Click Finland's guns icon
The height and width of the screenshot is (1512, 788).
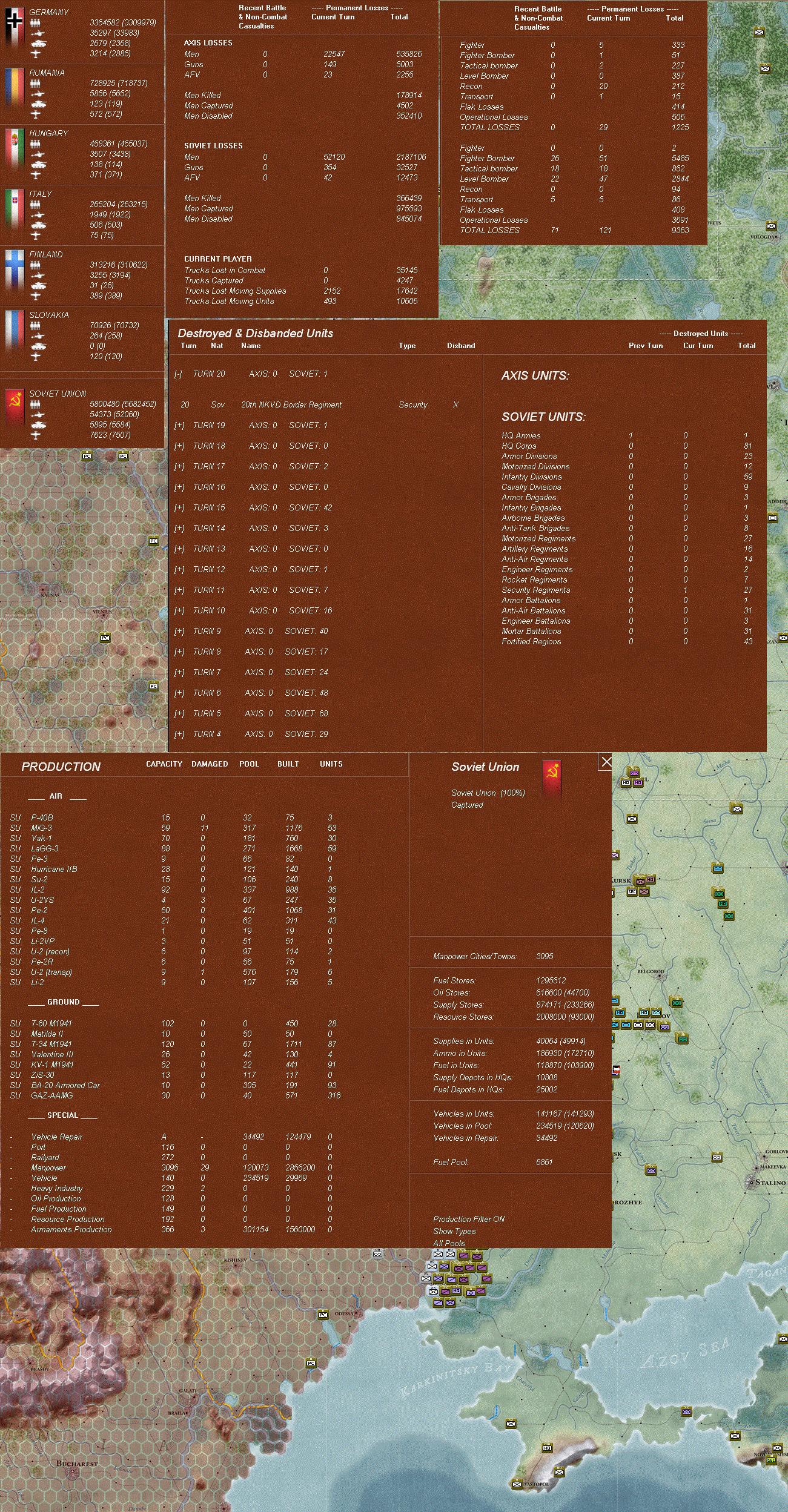click(37, 276)
